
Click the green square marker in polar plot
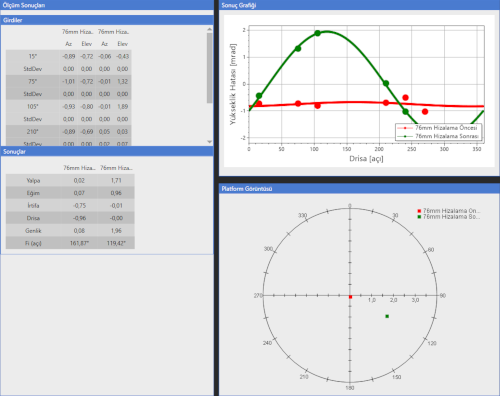point(387,316)
